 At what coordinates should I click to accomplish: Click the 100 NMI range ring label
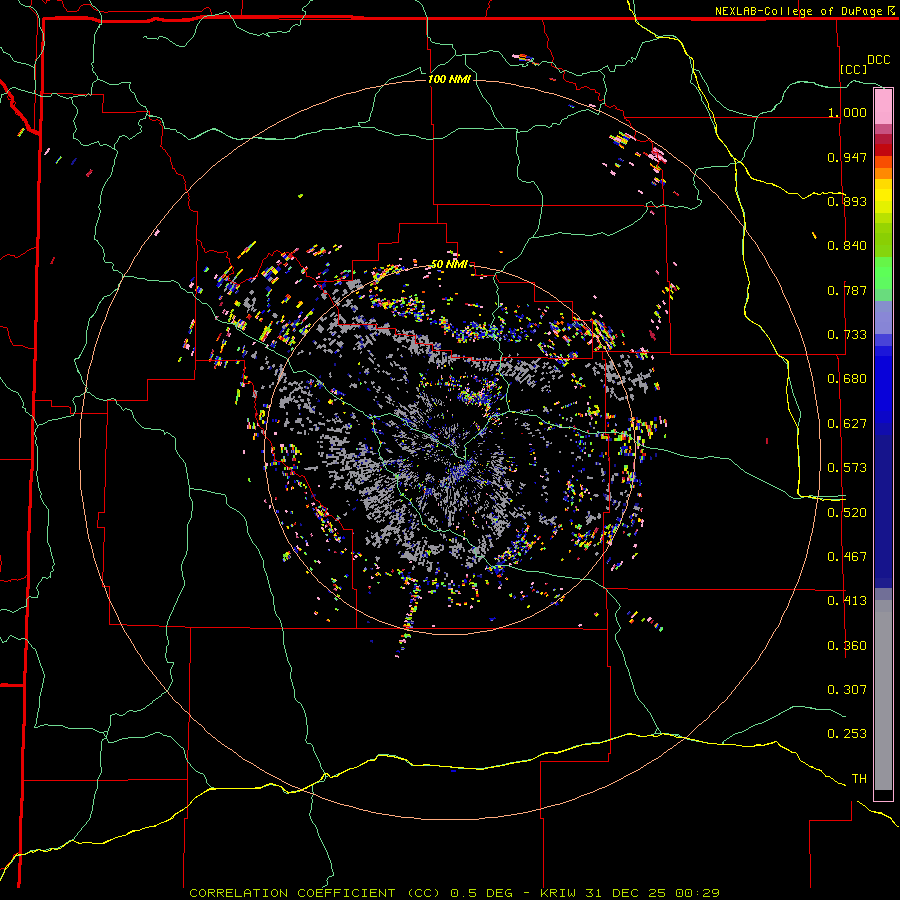click(449, 79)
